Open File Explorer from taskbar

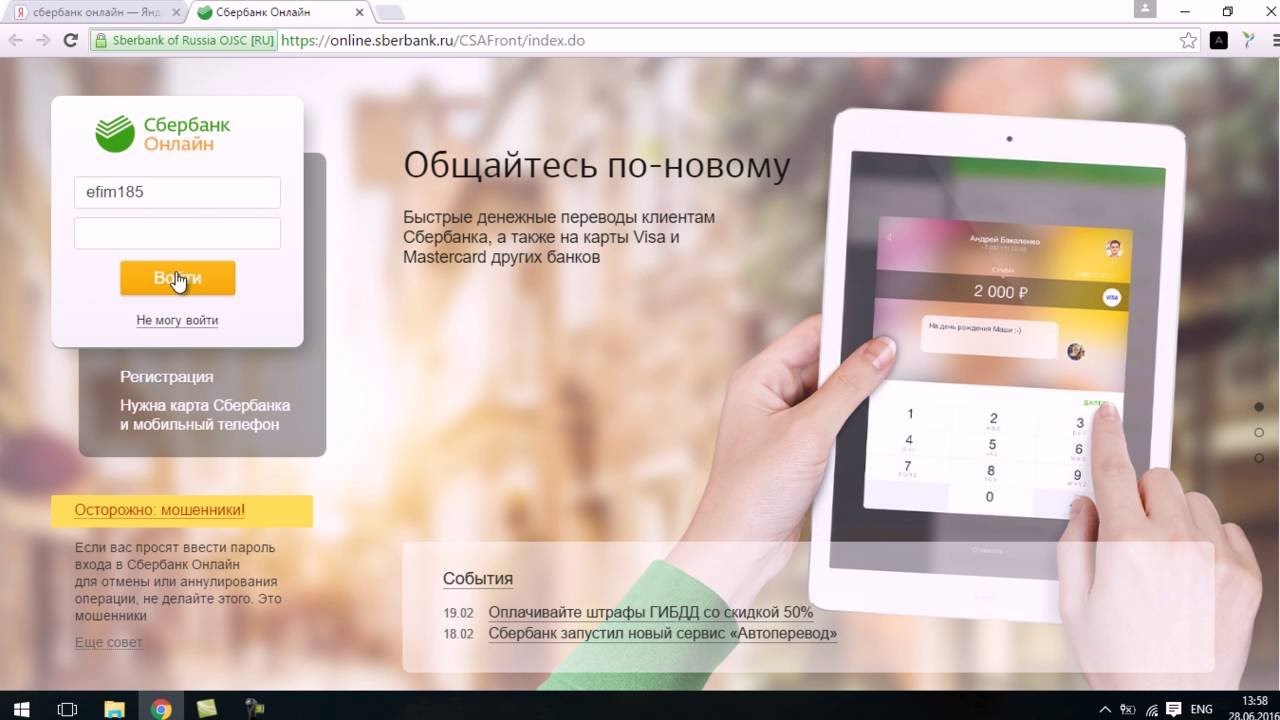point(113,709)
